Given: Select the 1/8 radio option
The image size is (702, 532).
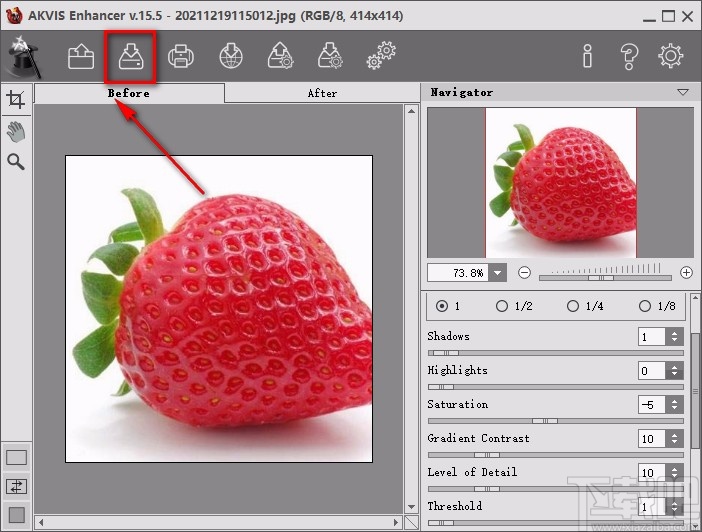Looking at the screenshot, I should coord(645,306).
